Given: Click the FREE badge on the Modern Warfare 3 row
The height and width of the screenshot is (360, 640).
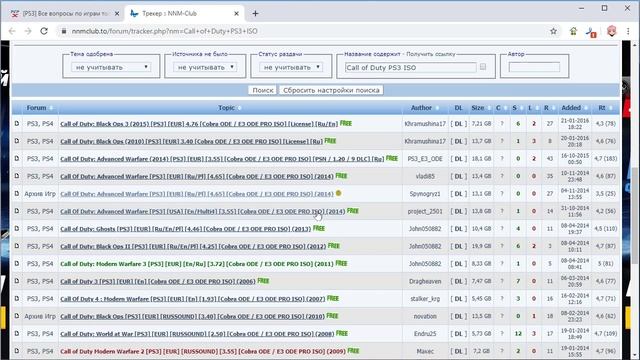Looking at the screenshot, I should (x=341, y=264).
